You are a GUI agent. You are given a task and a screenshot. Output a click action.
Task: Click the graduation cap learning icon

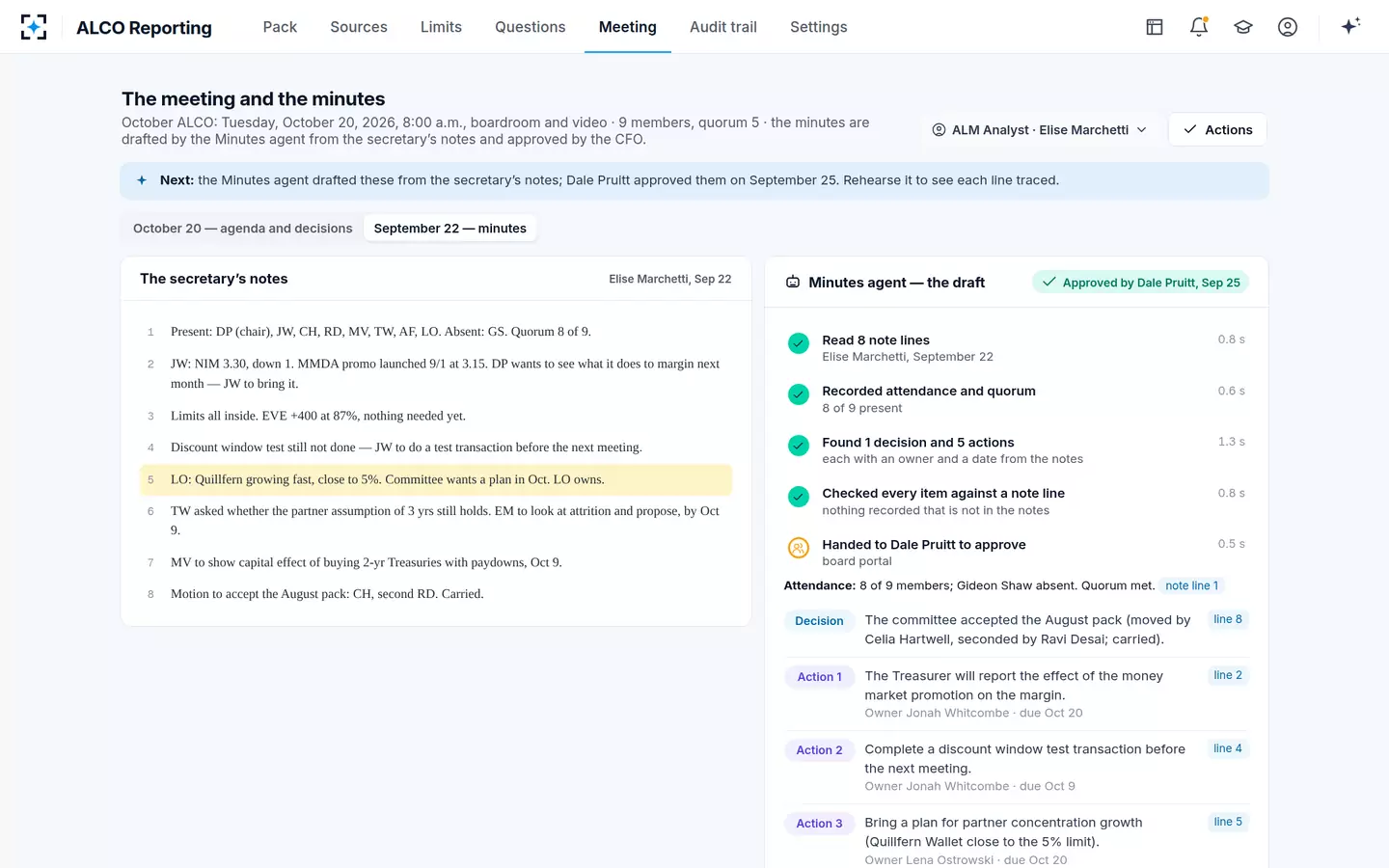(1243, 27)
